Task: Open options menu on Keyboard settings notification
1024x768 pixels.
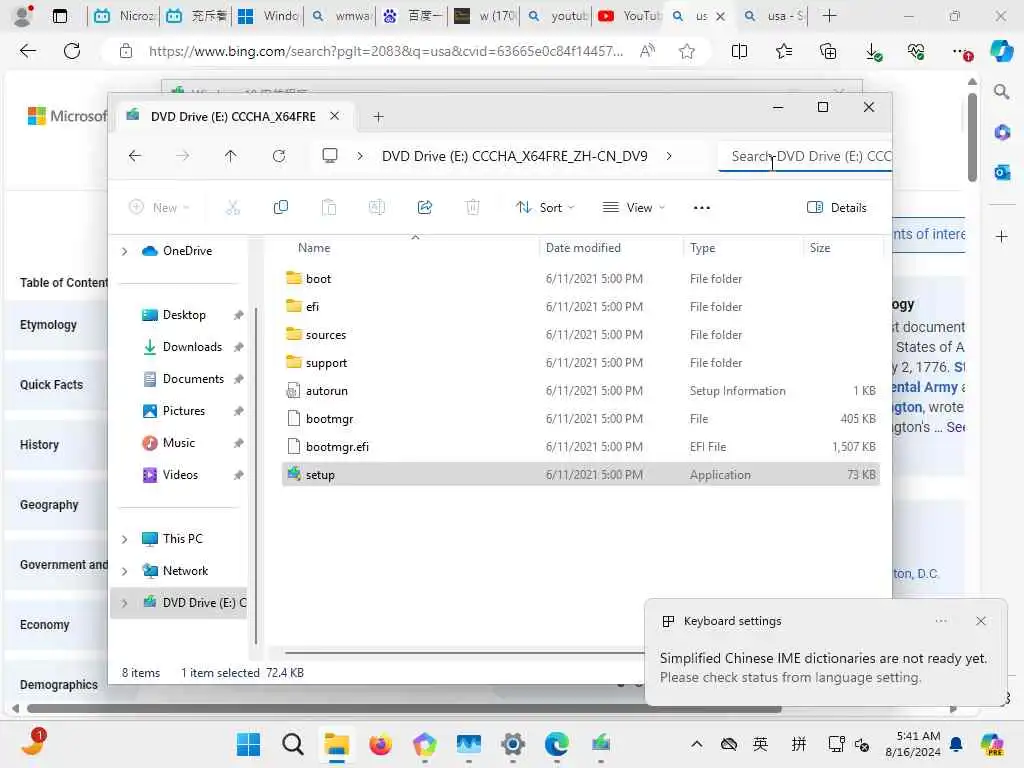Action: pyautogui.click(x=941, y=621)
